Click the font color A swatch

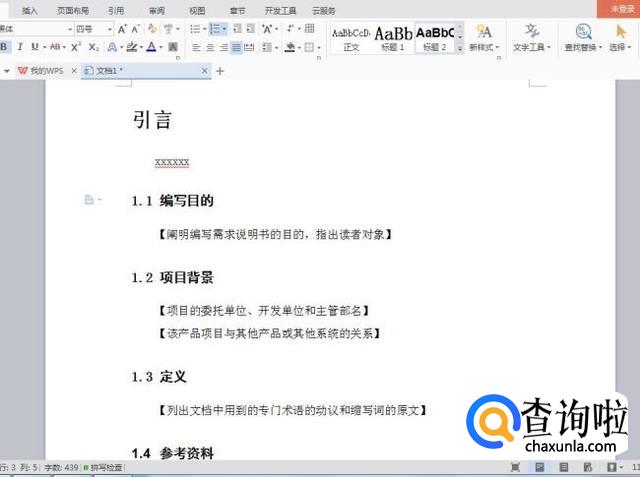(150, 47)
